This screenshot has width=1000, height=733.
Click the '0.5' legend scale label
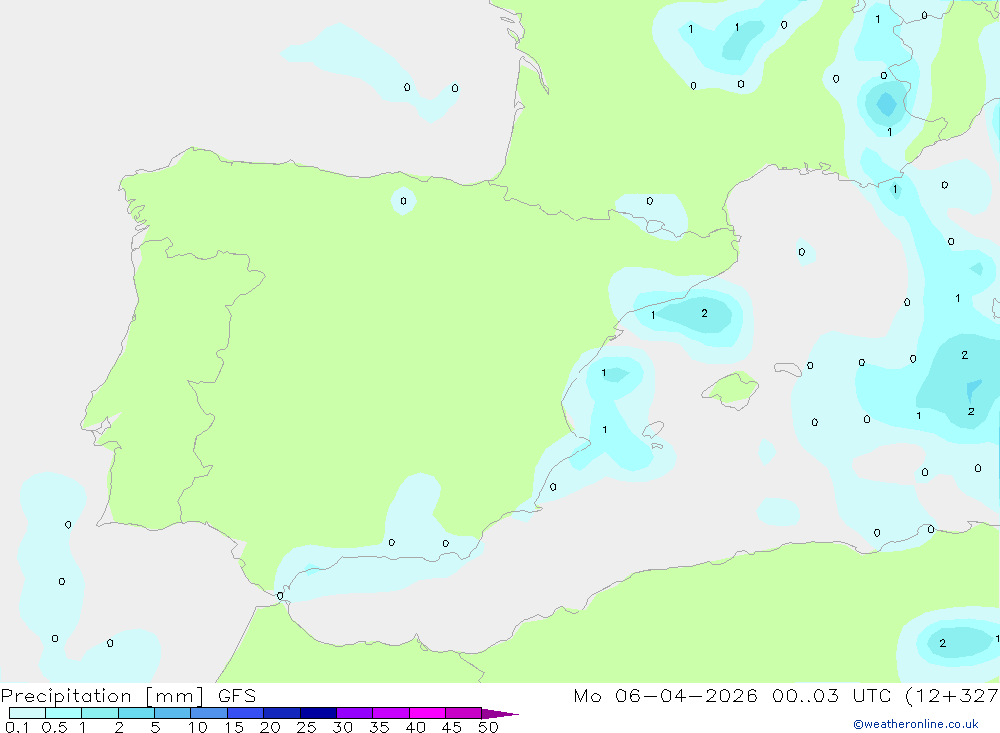pyautogui.click(x=54, y=727)
